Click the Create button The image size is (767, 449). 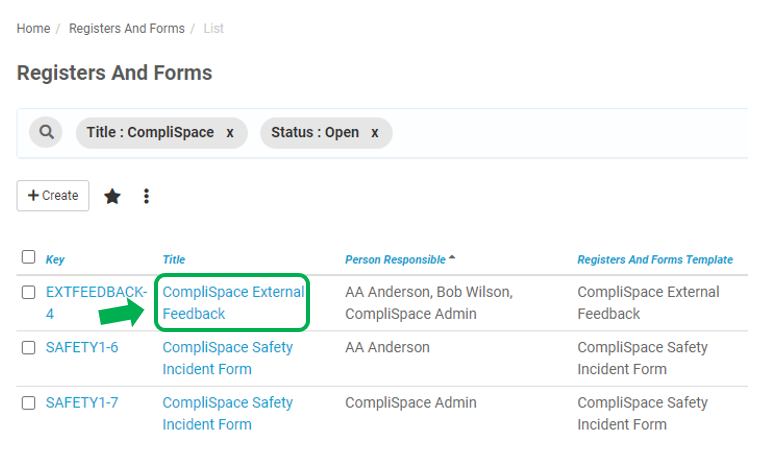click(53, 196)
